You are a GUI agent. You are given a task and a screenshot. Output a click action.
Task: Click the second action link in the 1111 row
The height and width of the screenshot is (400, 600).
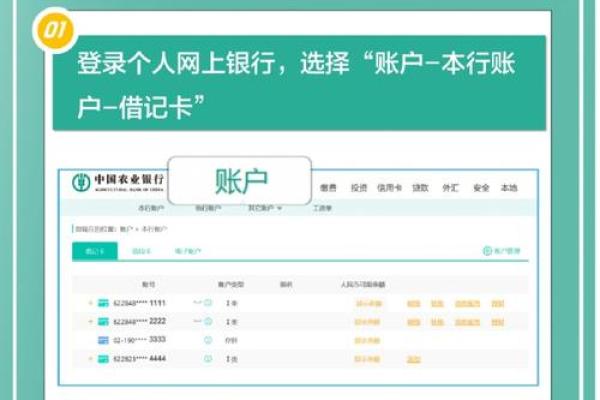437,304
